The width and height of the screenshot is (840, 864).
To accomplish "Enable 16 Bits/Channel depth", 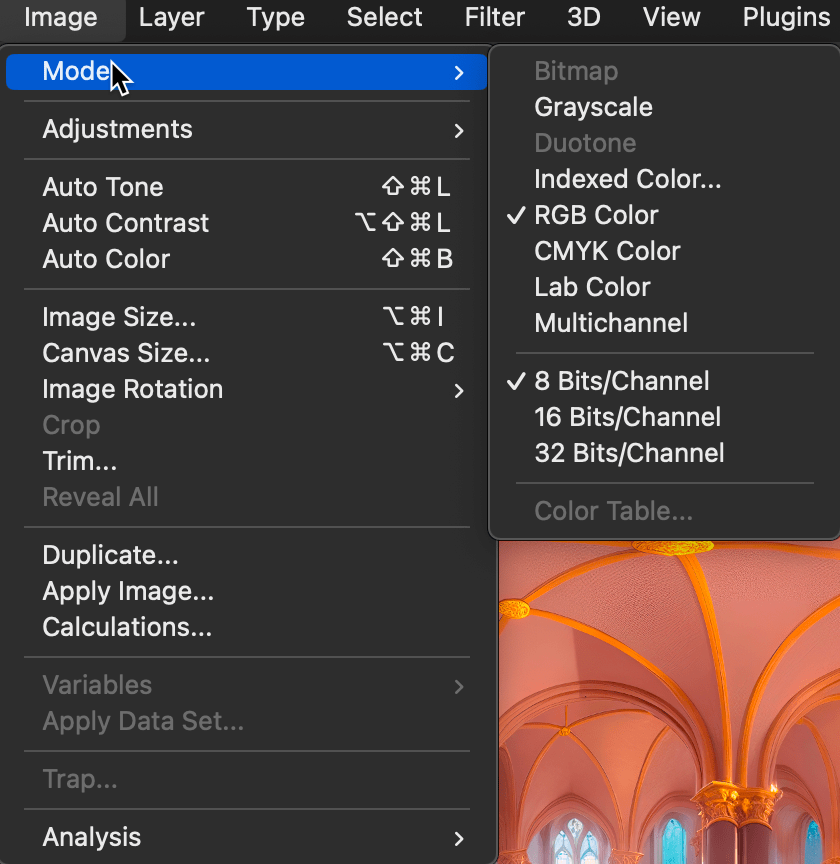I will coord(627,417).
